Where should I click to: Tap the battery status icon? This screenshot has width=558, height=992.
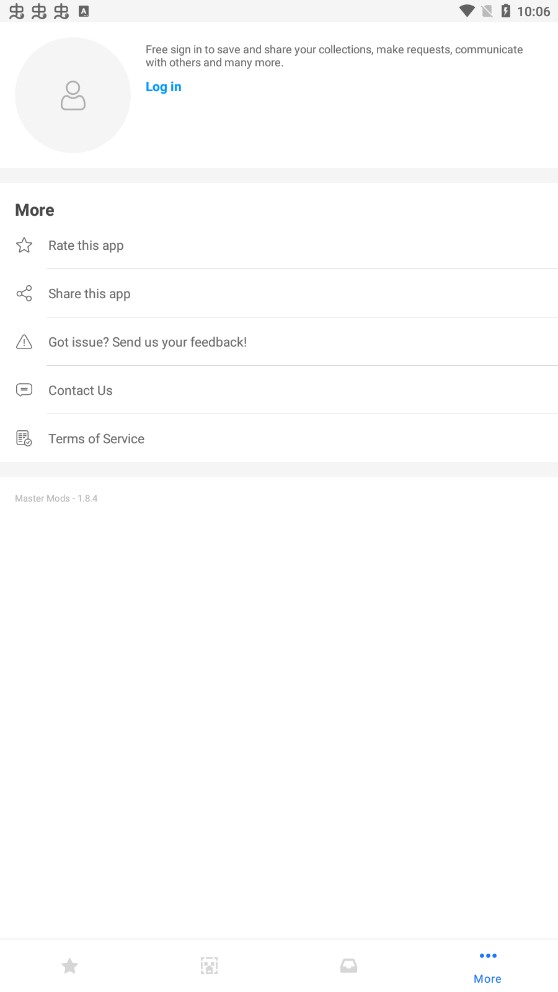tap(505, 11)
